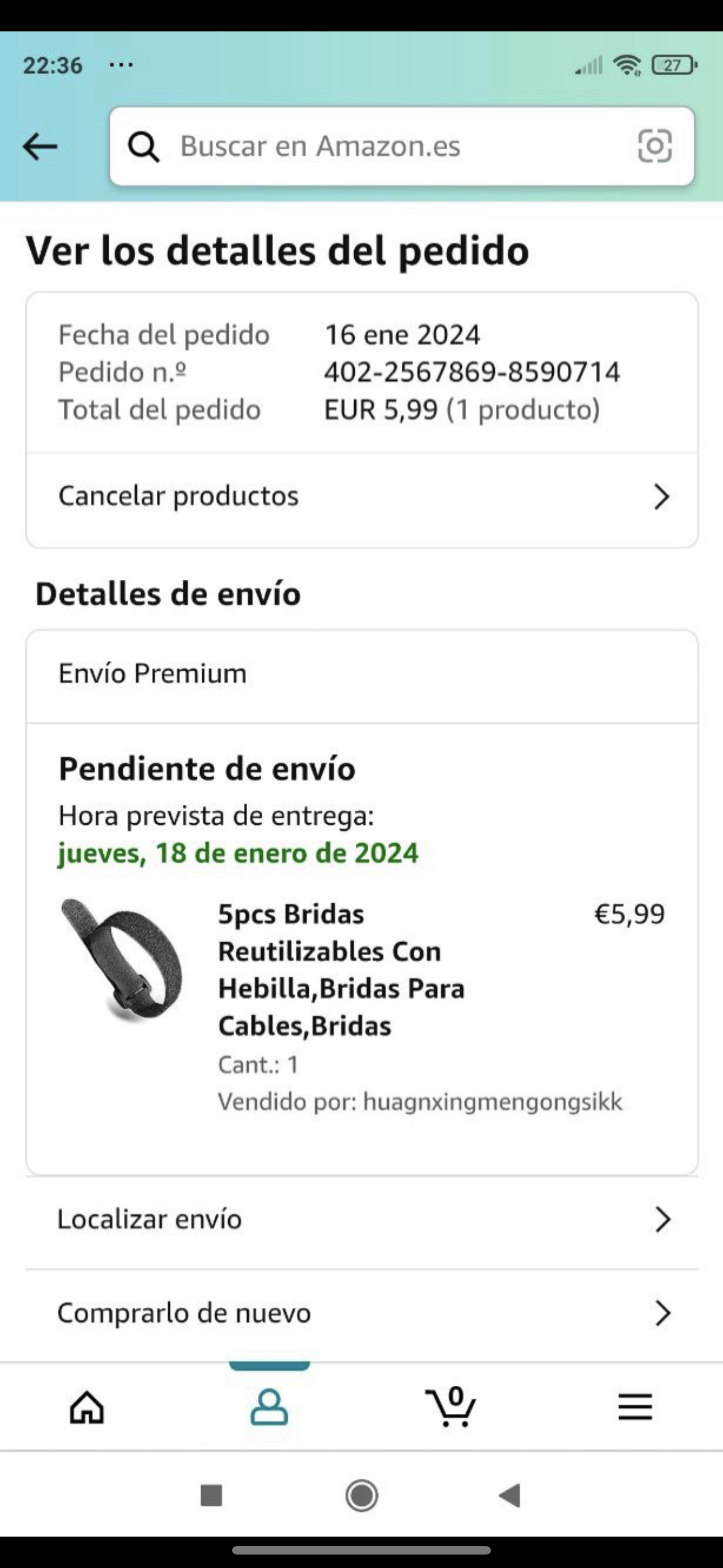The image size is (723, 1568).
Task: Open 5pcs Bridas Reutilizables product title
Action: click(341, 970)
